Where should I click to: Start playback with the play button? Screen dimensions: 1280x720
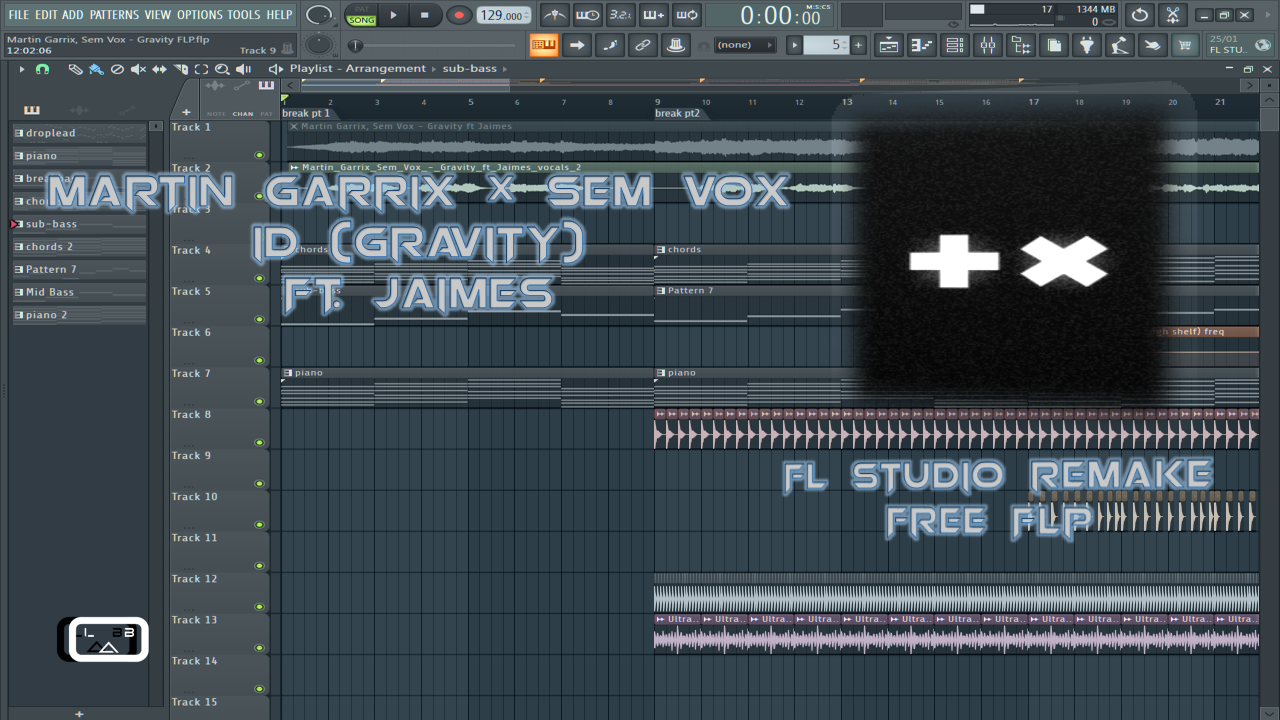point(393,15)
